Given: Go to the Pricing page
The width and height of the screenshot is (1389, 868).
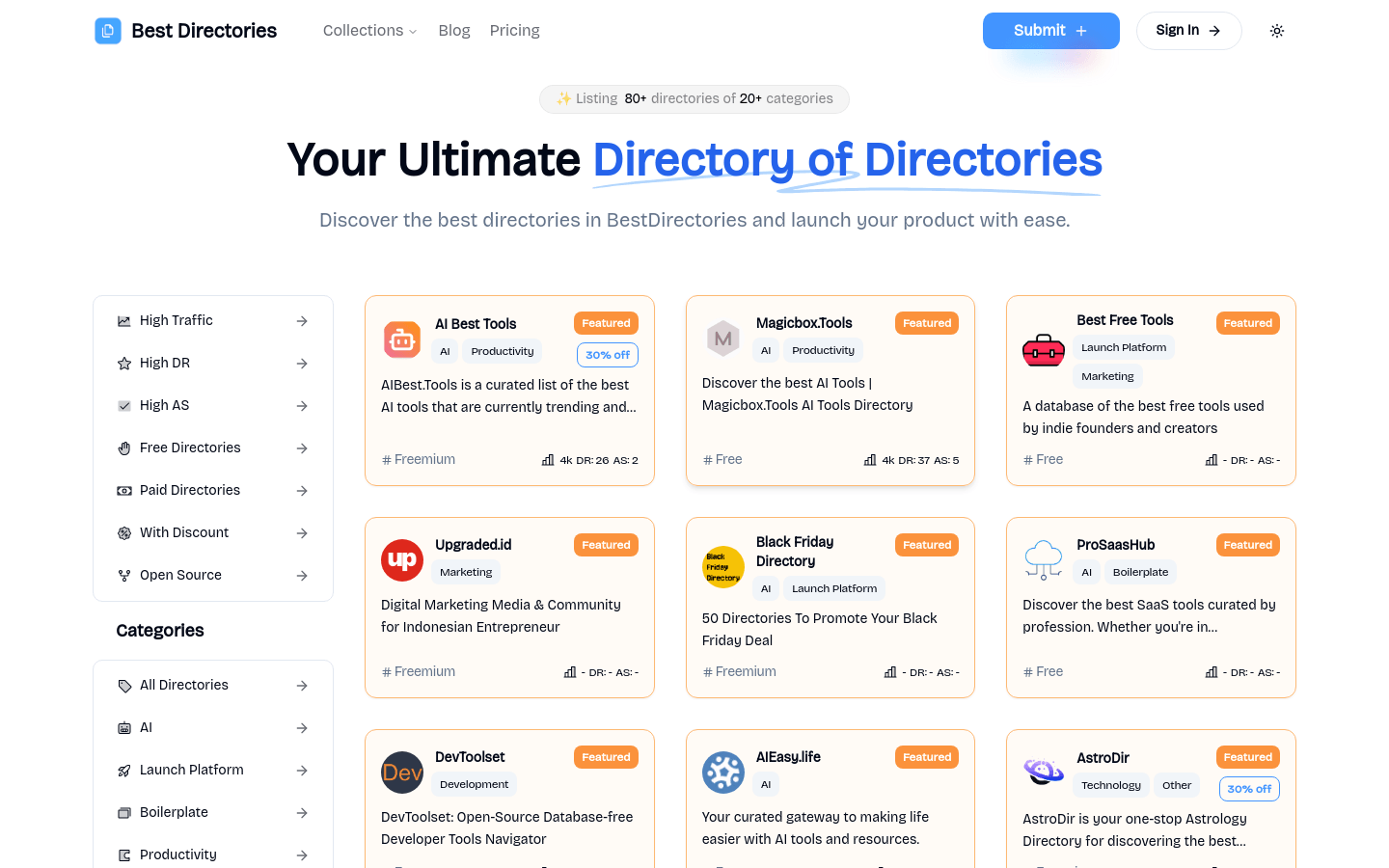Looking at the screenshot, I should (x=514, y=30).
